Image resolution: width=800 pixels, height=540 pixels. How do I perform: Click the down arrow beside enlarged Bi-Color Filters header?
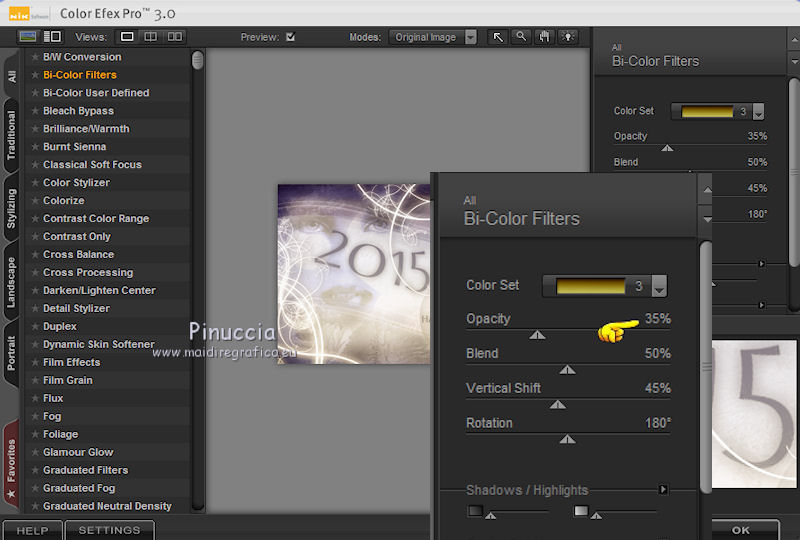click(707, 219)
